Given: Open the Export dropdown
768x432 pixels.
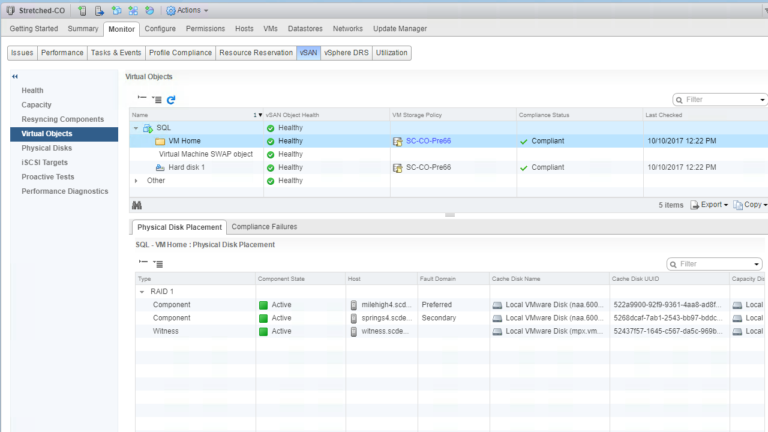Looking at the screenshot, I should (710, 204).
